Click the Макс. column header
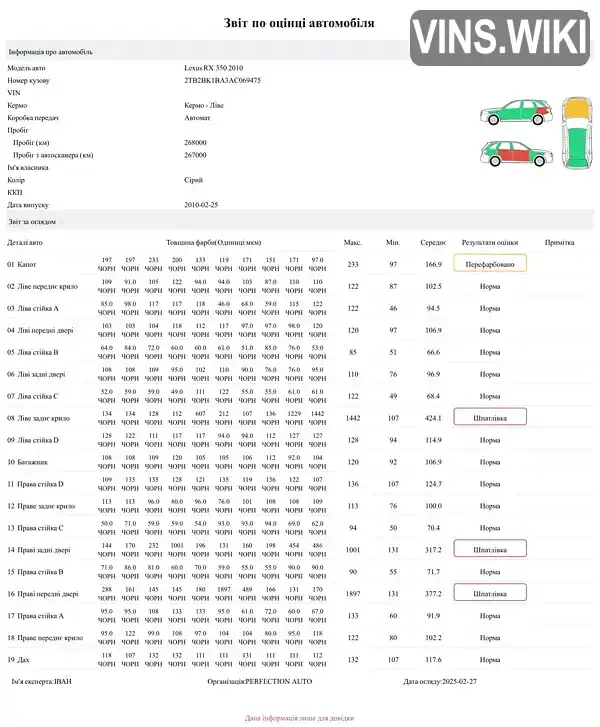600x727 pixels. [352, 242]
